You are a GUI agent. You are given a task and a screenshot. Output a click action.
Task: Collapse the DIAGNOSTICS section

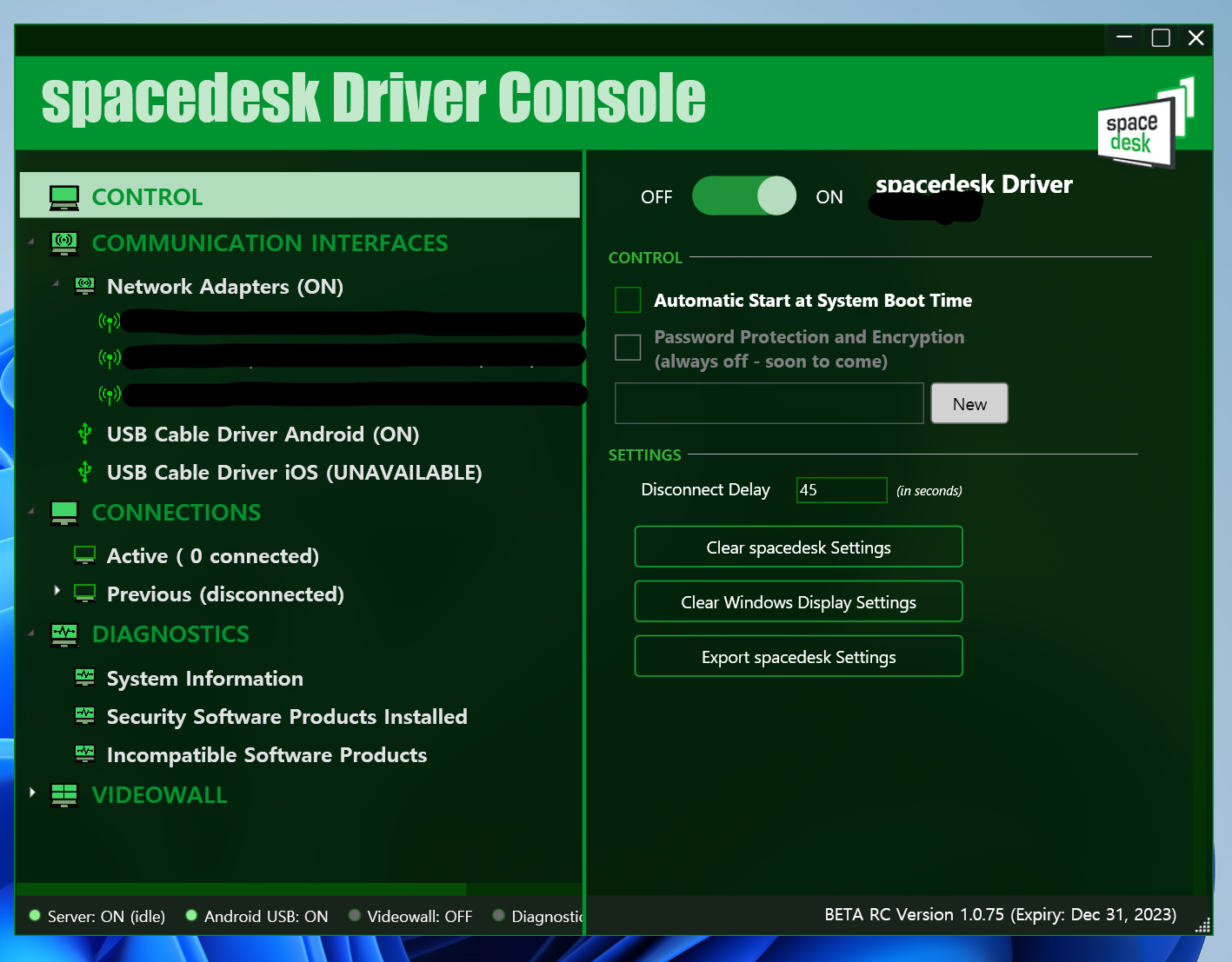(31, 633)
